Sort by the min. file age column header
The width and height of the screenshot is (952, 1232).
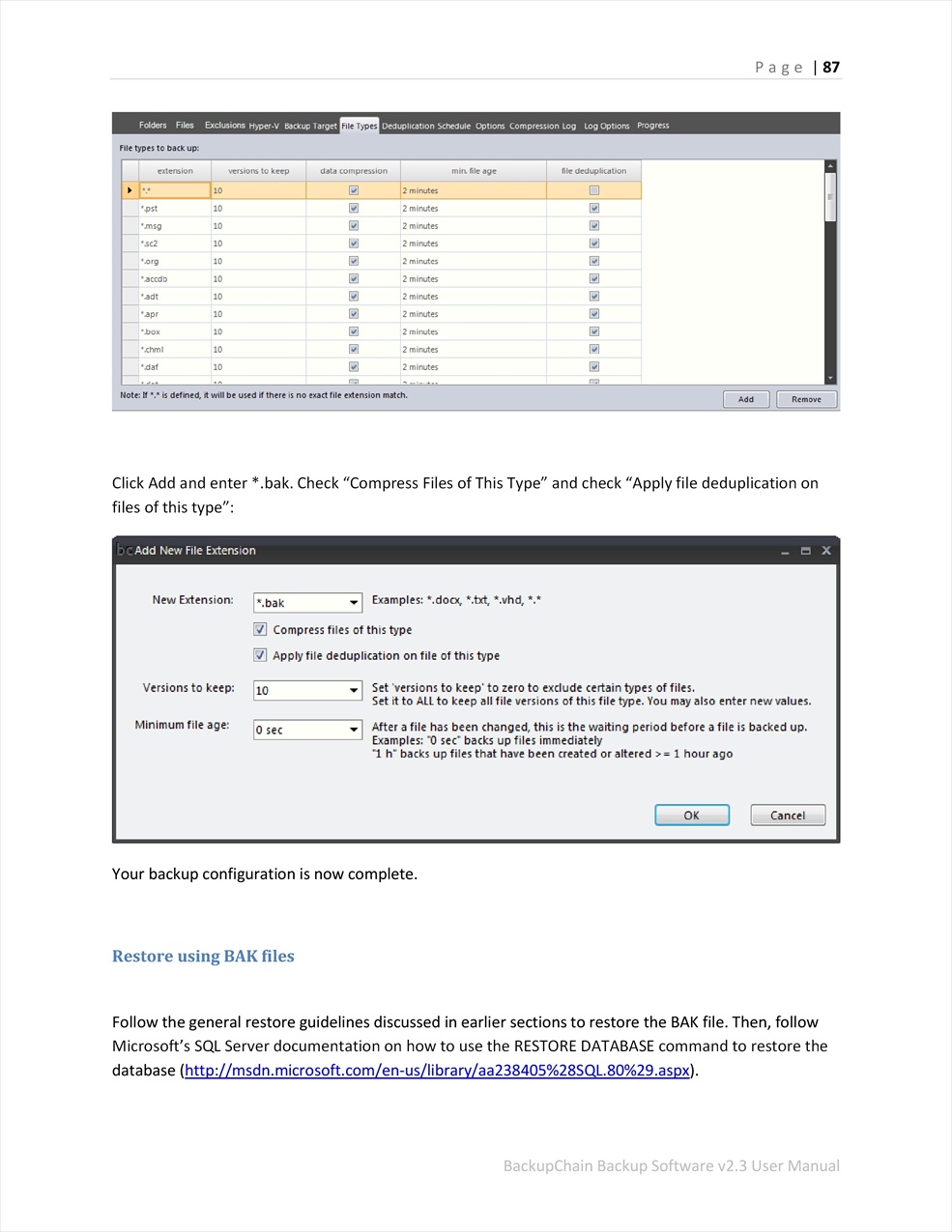pos(474,171)
